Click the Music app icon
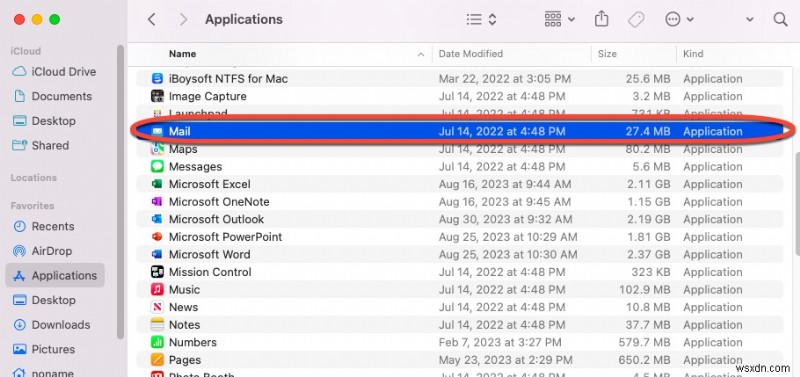Image resolution: width=800 pixels, height=377 pixels. (x=157, y=289)
